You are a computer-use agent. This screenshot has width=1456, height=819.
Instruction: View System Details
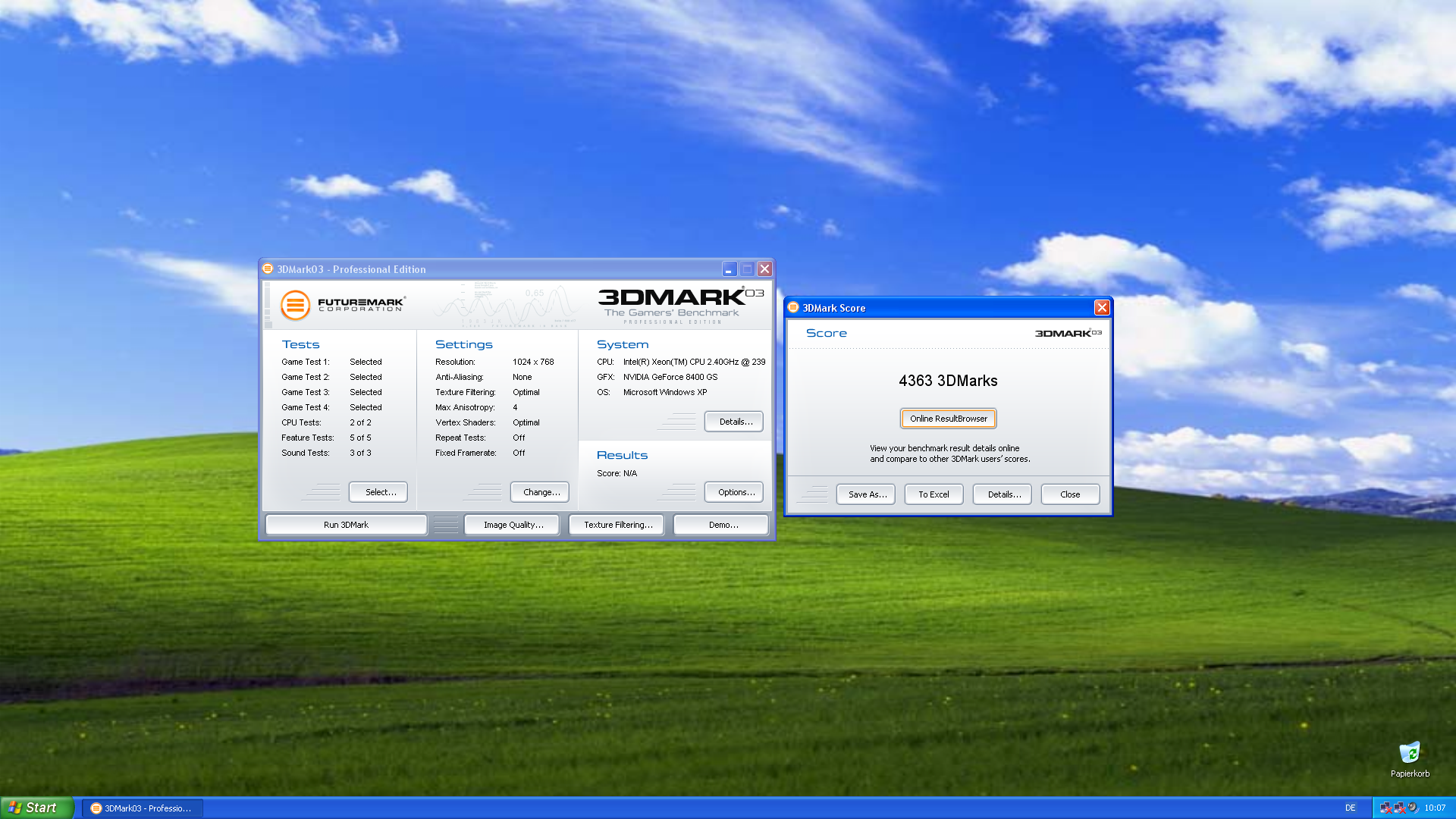[733, 421]
